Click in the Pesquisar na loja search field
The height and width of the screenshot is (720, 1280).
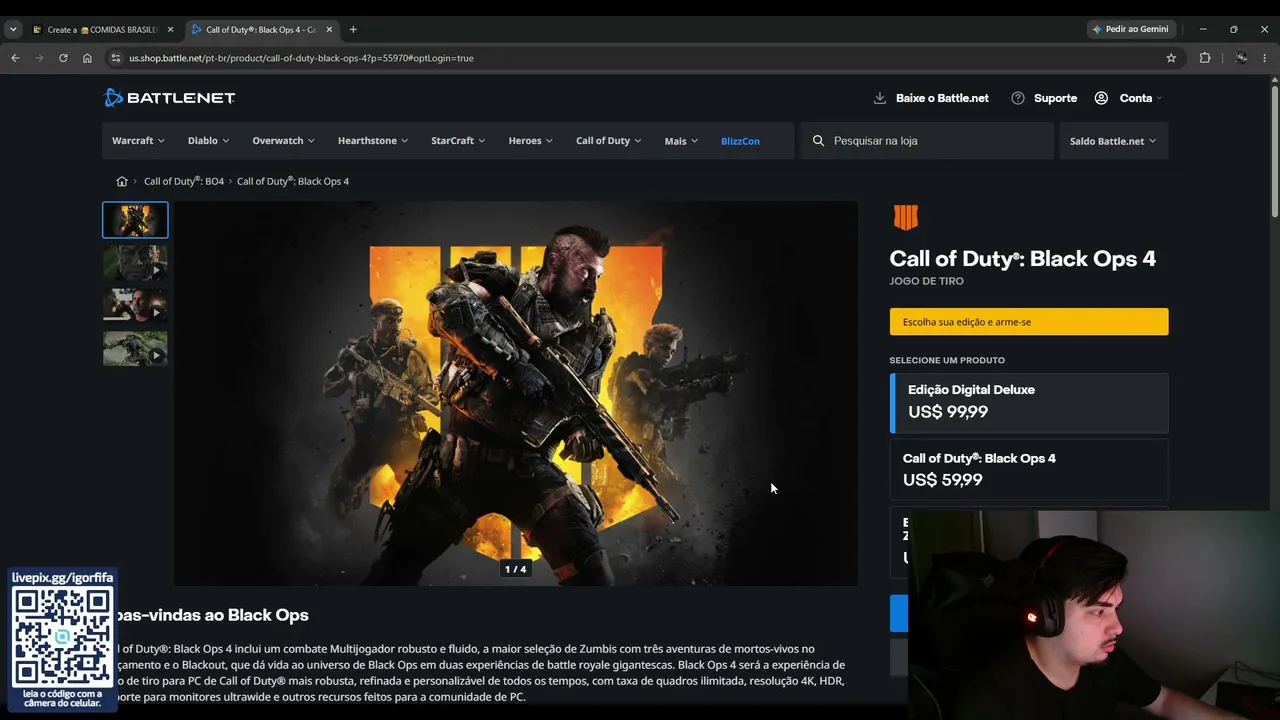click(926, 141)
